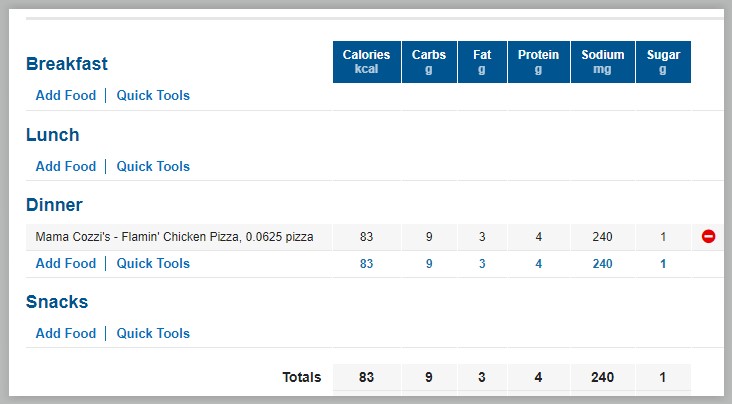The width and height of the screenshot is (732, 404).
Task: Click the Dinner calories subtotal 83
Action: pos(366,264)
